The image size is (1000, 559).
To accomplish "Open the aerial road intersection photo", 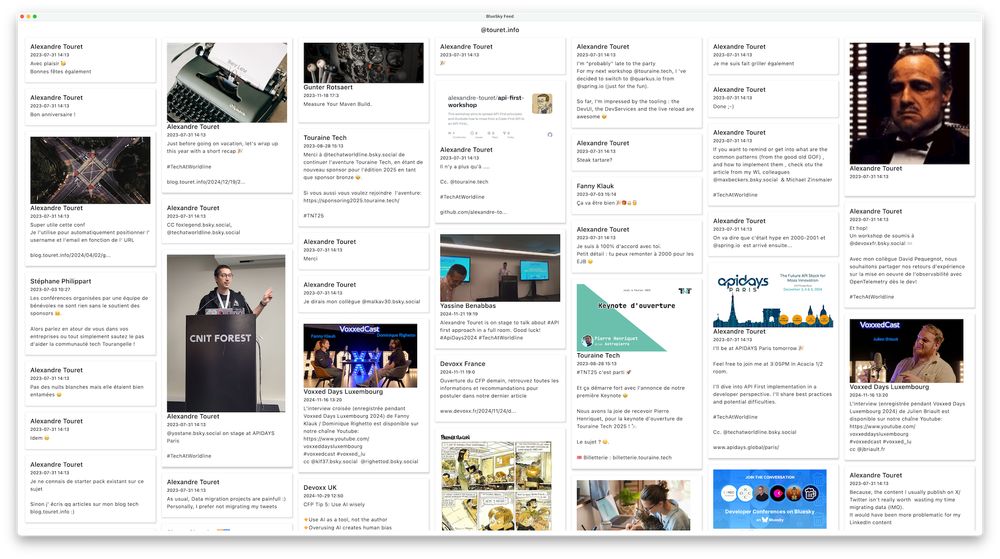I will coord(90,170).
